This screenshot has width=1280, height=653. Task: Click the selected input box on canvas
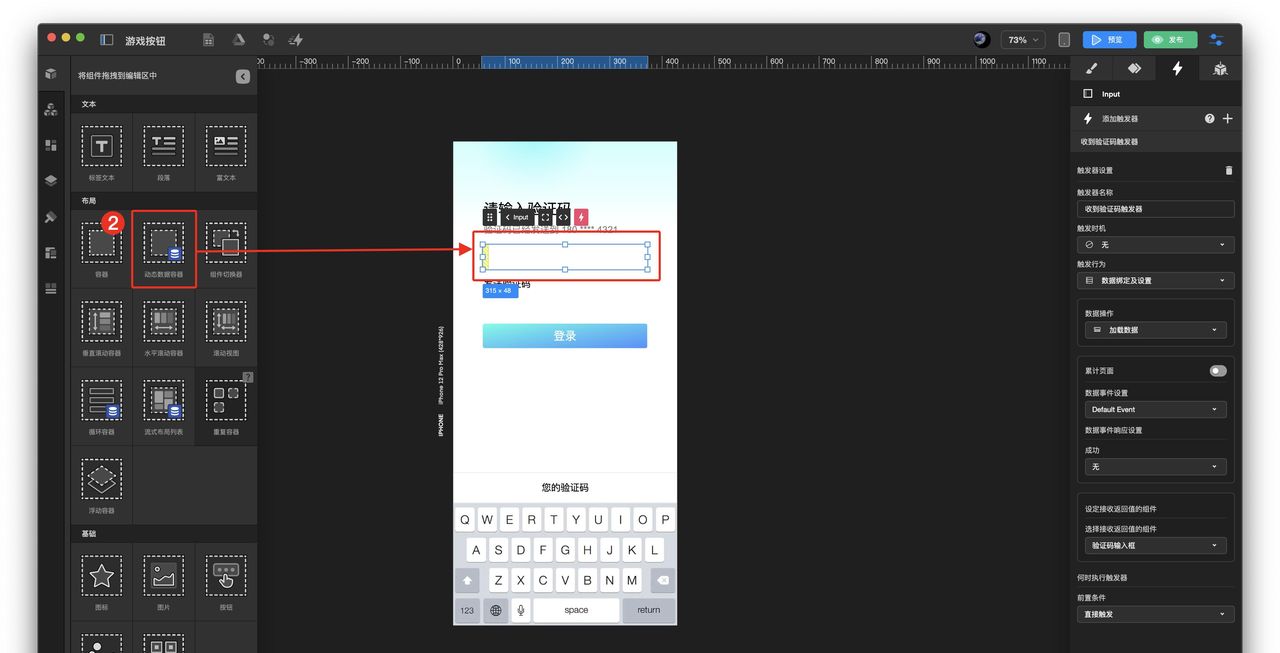point(565,257)
